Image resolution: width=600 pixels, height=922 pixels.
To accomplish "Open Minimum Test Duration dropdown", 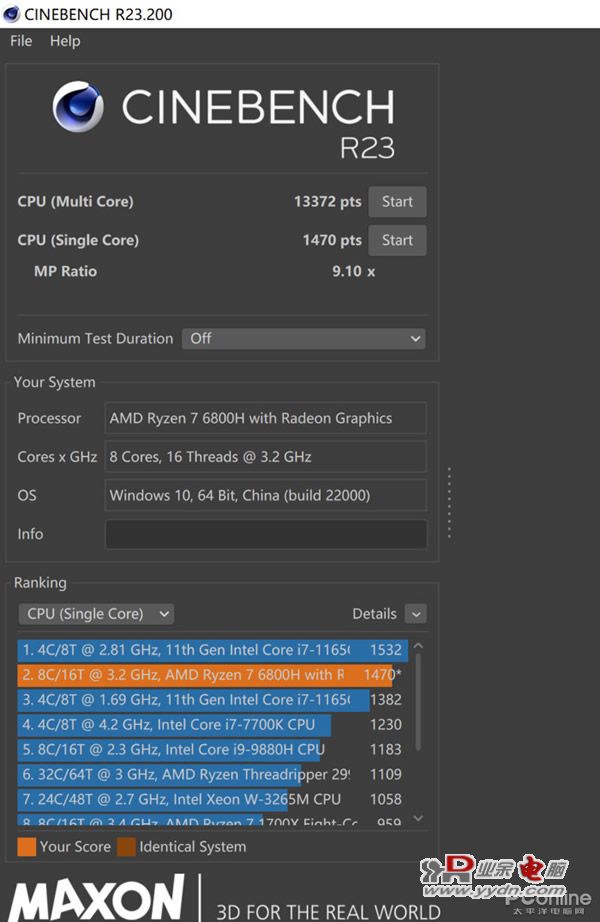I will tap(304, 339).
